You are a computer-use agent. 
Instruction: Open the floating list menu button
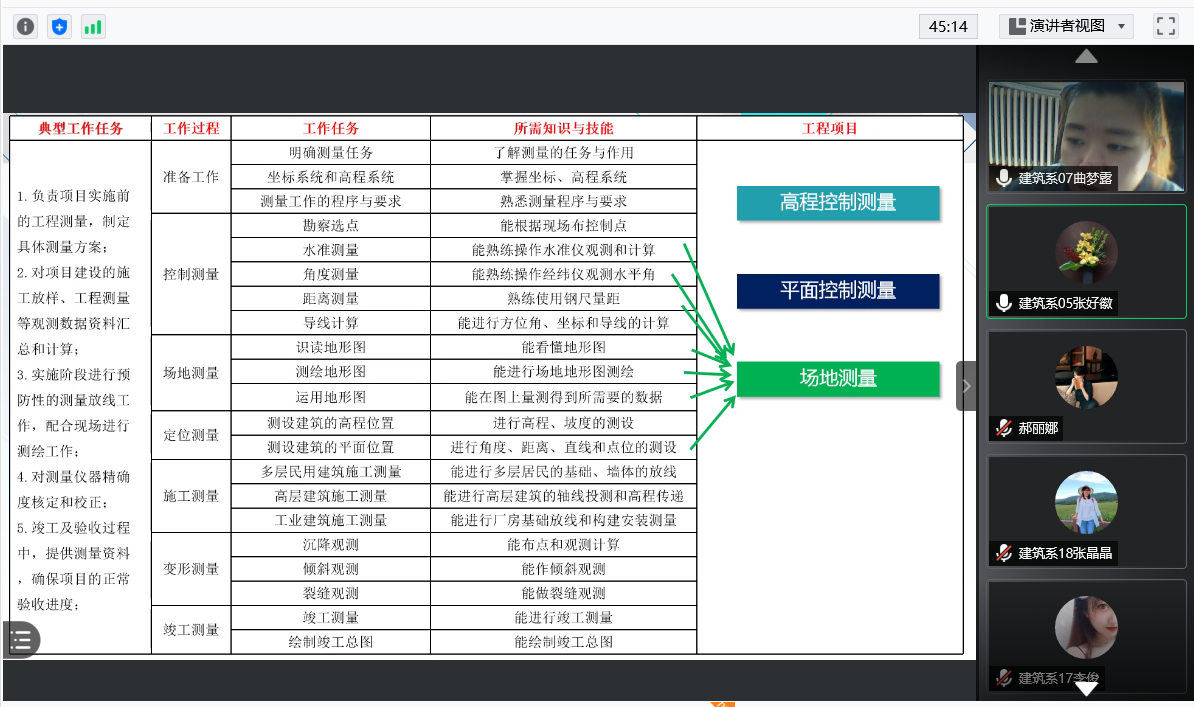click(x=21, y=640)
